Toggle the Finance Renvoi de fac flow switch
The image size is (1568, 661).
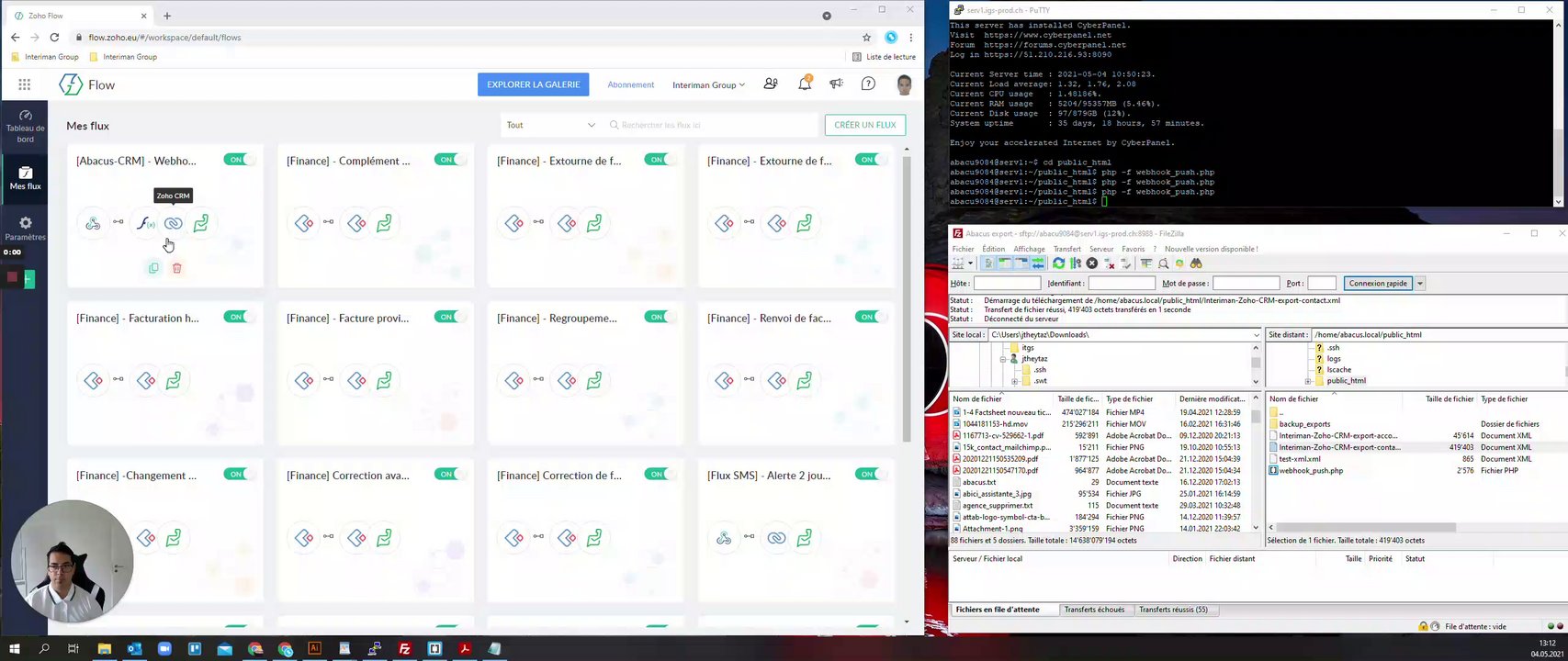click(x=871, y=317)
